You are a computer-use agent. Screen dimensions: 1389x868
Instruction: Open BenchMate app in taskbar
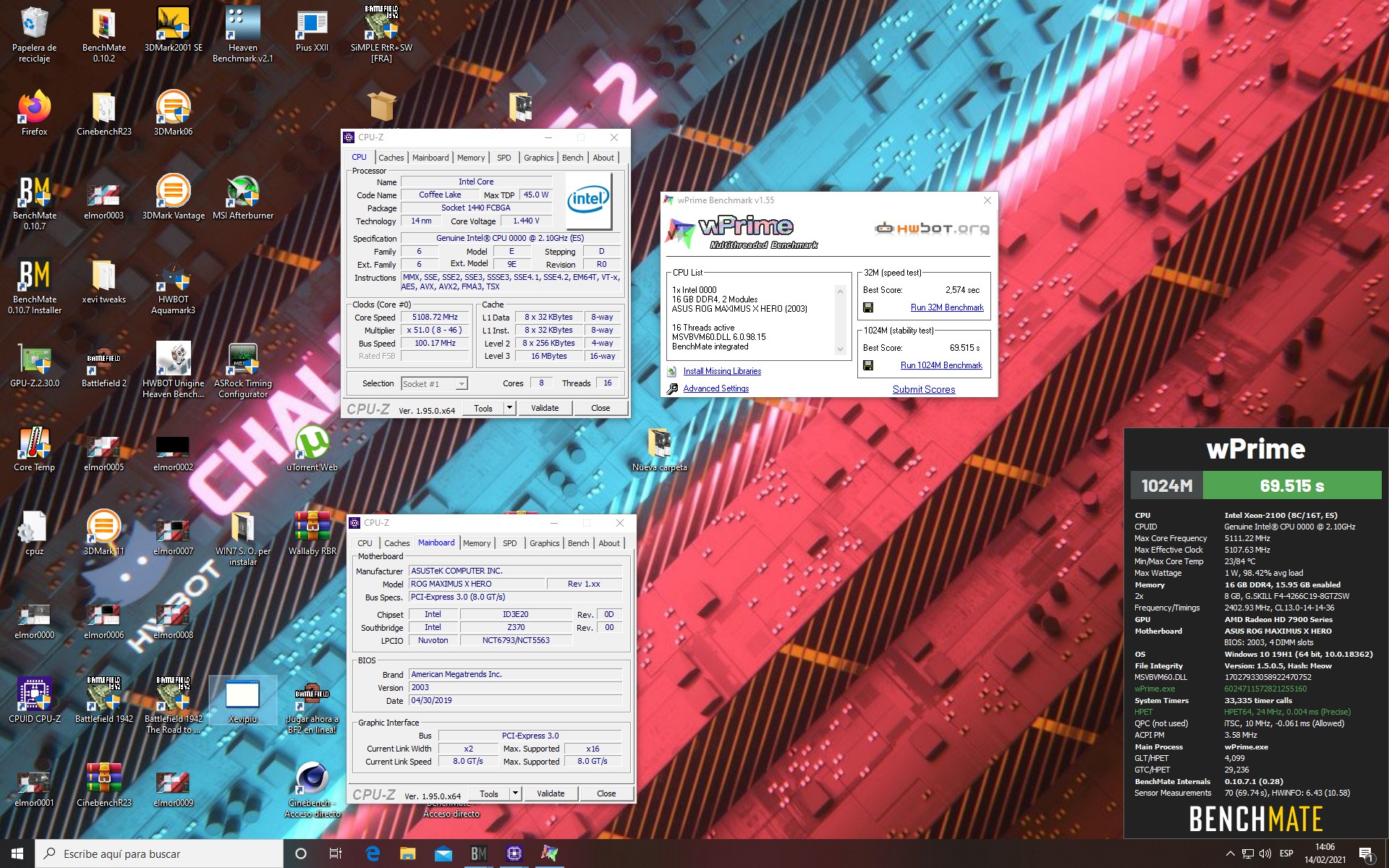[478, 854]
